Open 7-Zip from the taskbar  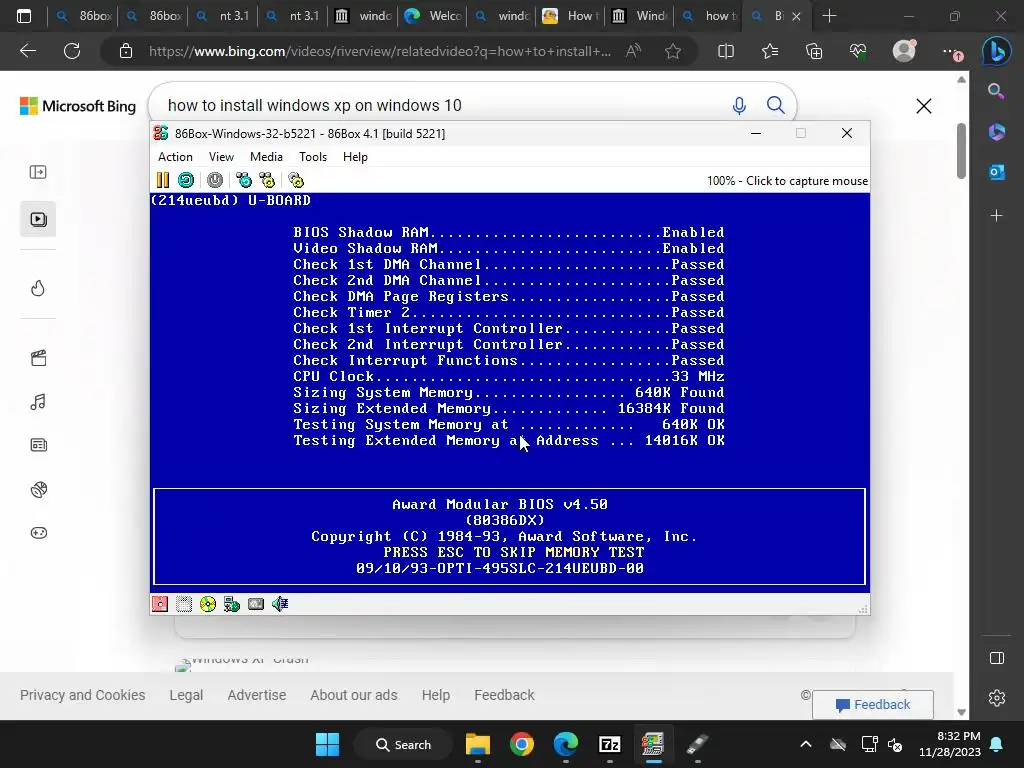tap(609, 744)
